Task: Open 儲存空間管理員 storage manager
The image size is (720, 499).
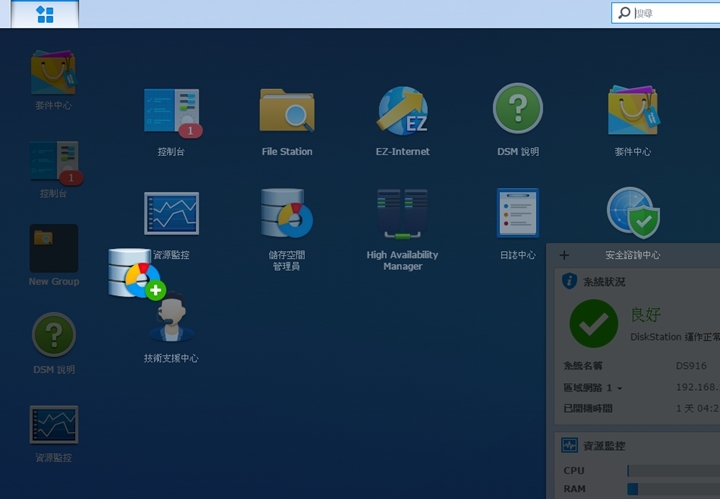Action: 287,213
